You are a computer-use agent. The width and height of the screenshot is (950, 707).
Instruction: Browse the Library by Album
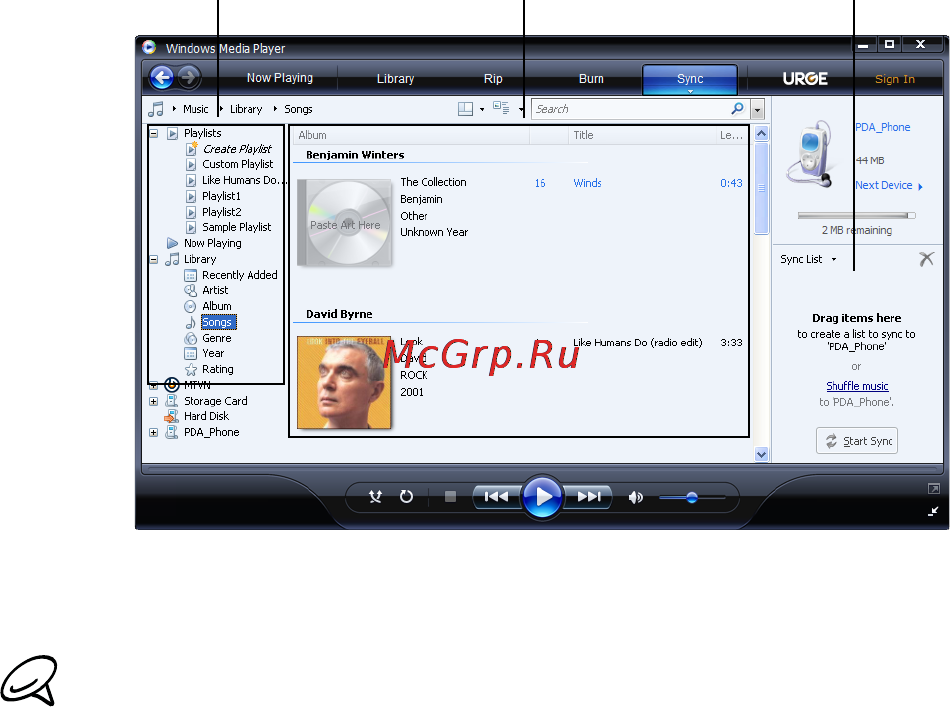[216, 306]
